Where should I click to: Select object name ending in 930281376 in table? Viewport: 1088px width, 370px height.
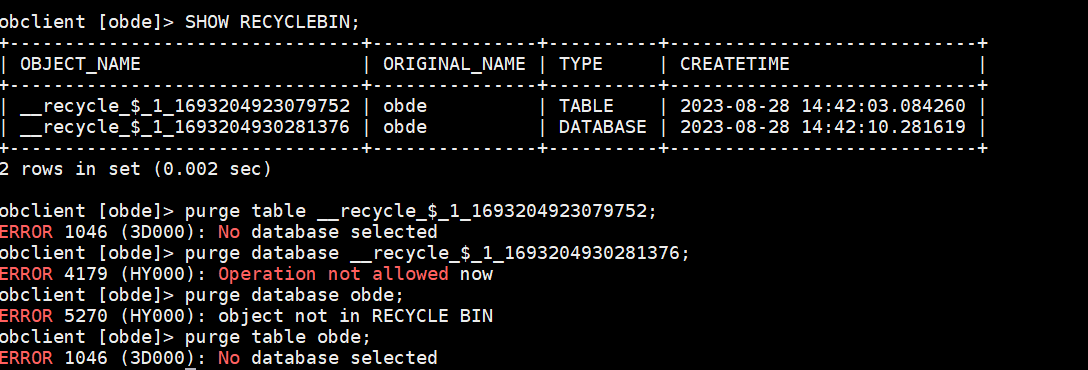pyautogui.click(x=185, y=128)
